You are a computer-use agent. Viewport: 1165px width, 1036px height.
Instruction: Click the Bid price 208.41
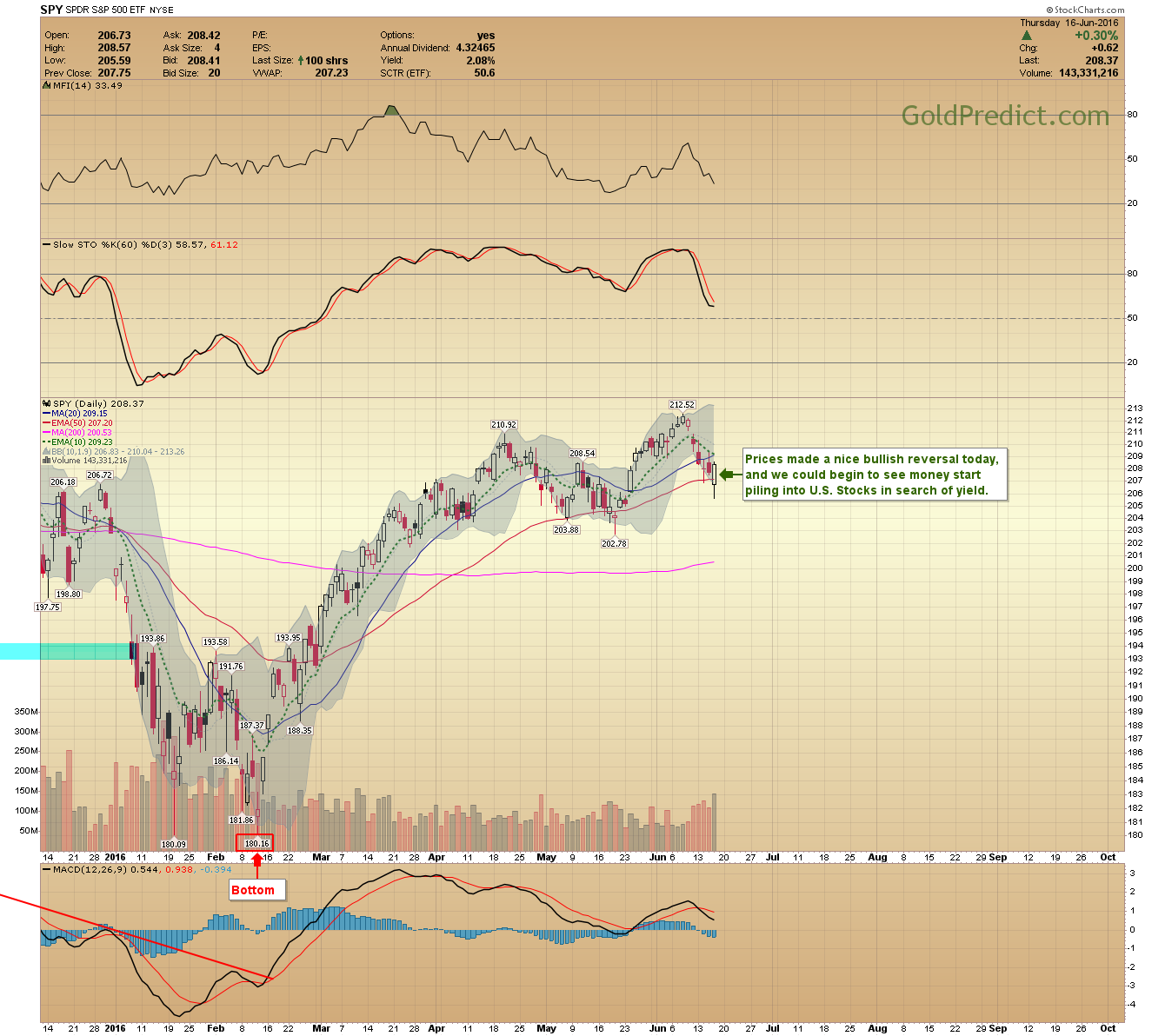point(203,61)
